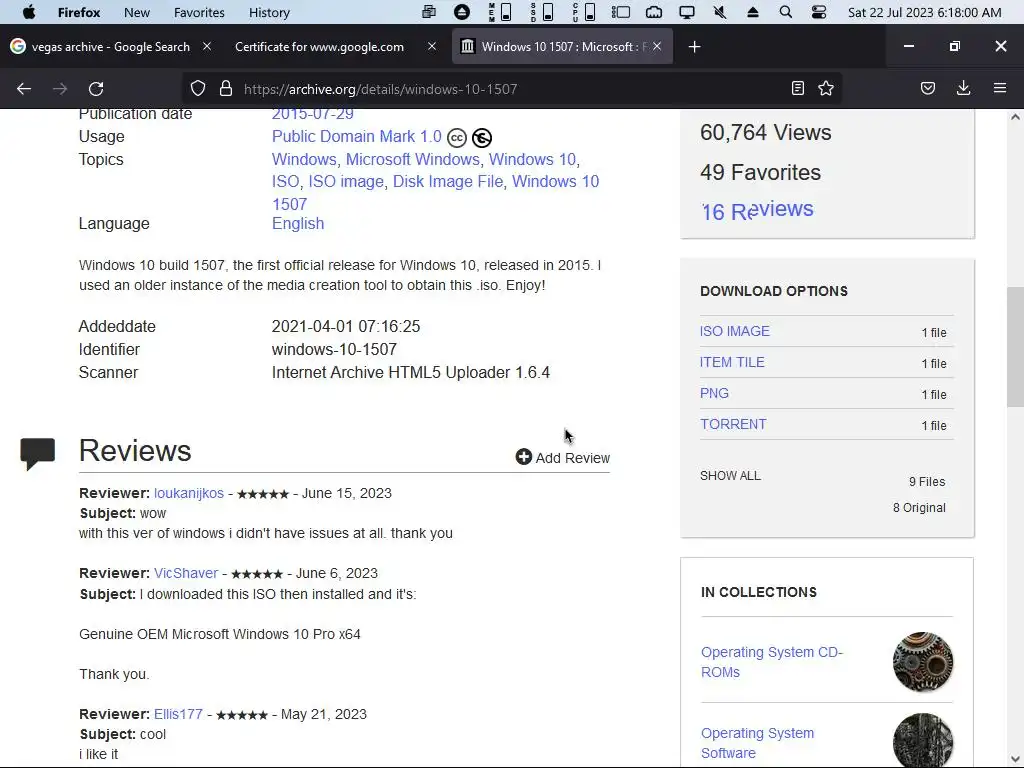
Task: Switch to Certificate for www.google.com tab
Action: (319, 46)
